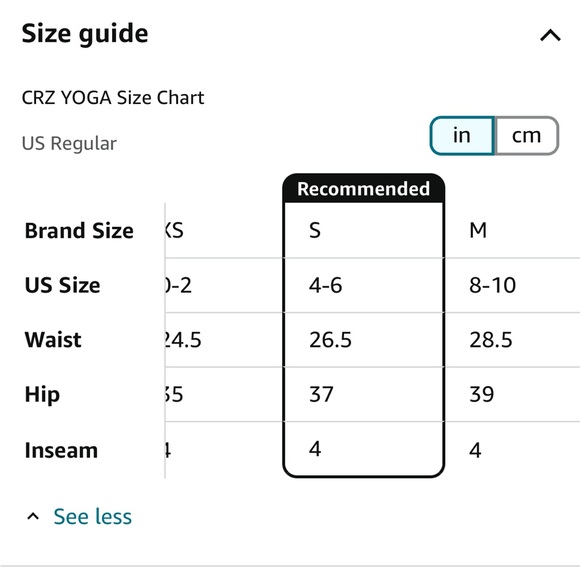Click the Brand Size row header
The image size is (580, 580).
pyautogui.click(x=79, y=231)
